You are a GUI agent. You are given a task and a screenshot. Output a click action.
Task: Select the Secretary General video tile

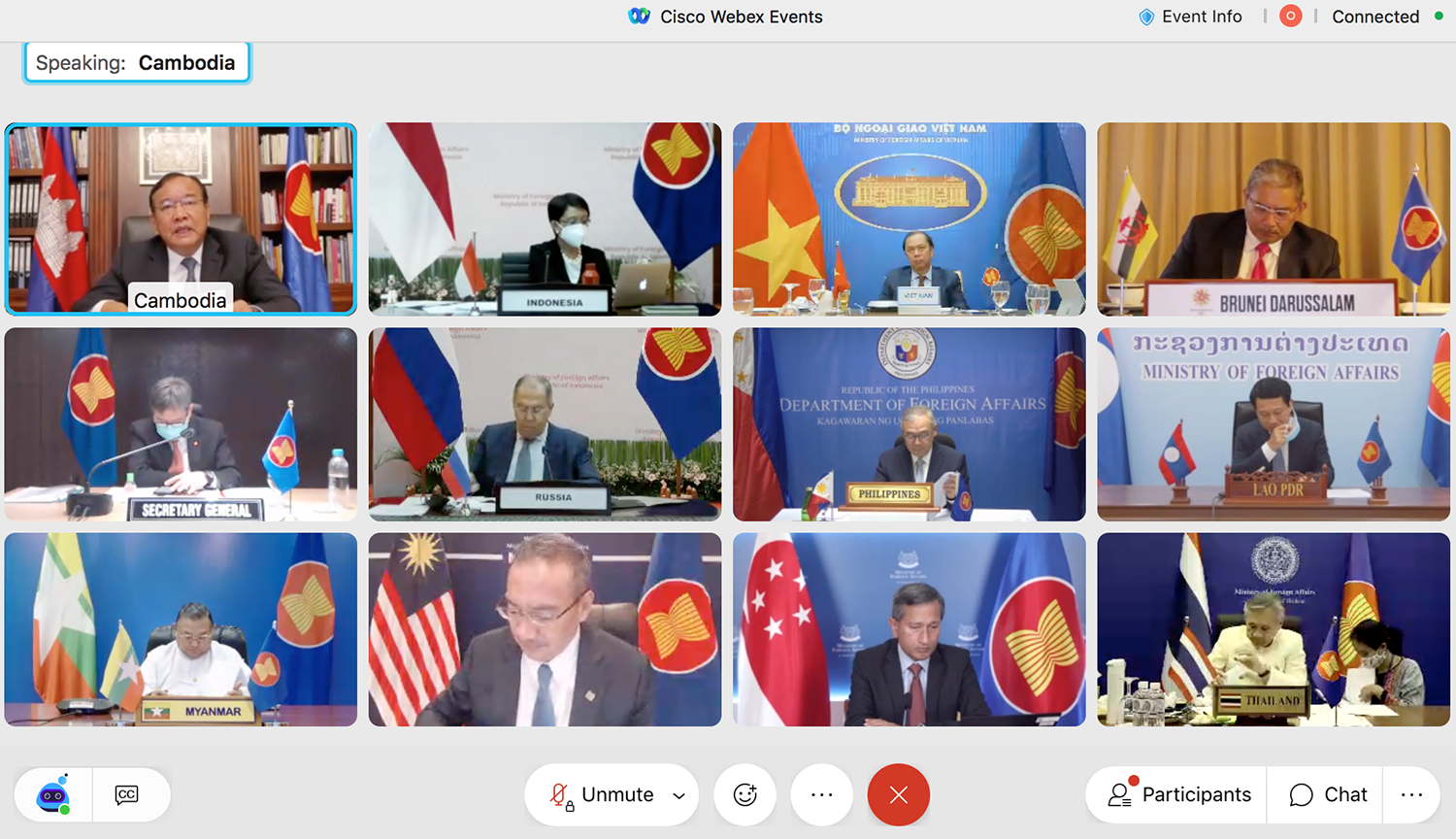tap(181, 423)
